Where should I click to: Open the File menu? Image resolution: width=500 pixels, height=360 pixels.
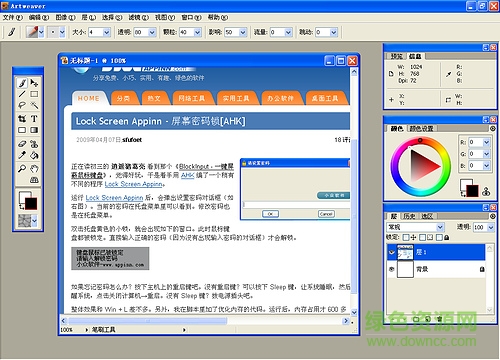[13, 17]
